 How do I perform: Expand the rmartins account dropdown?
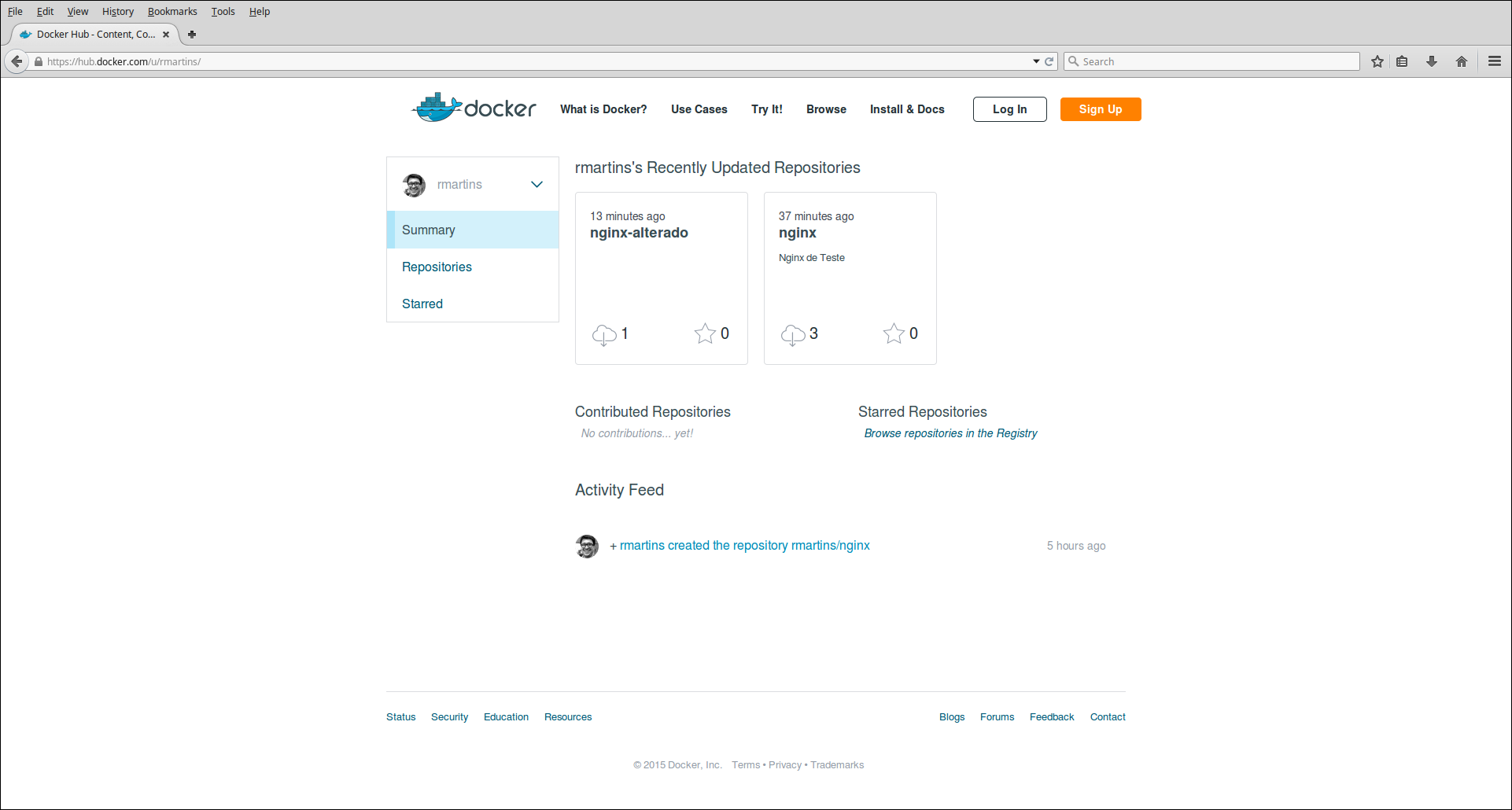[x=536, y=184]
